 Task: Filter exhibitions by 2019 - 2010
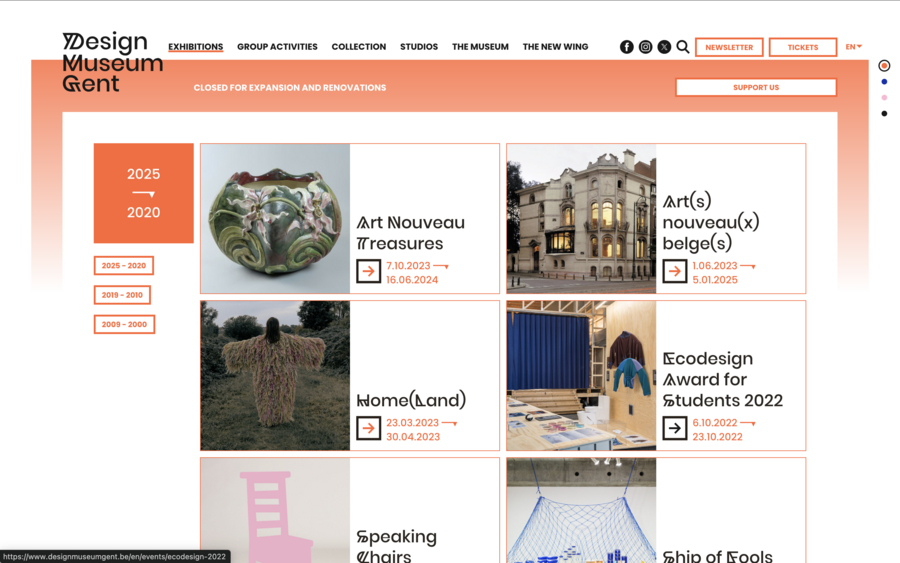(122, 295)
